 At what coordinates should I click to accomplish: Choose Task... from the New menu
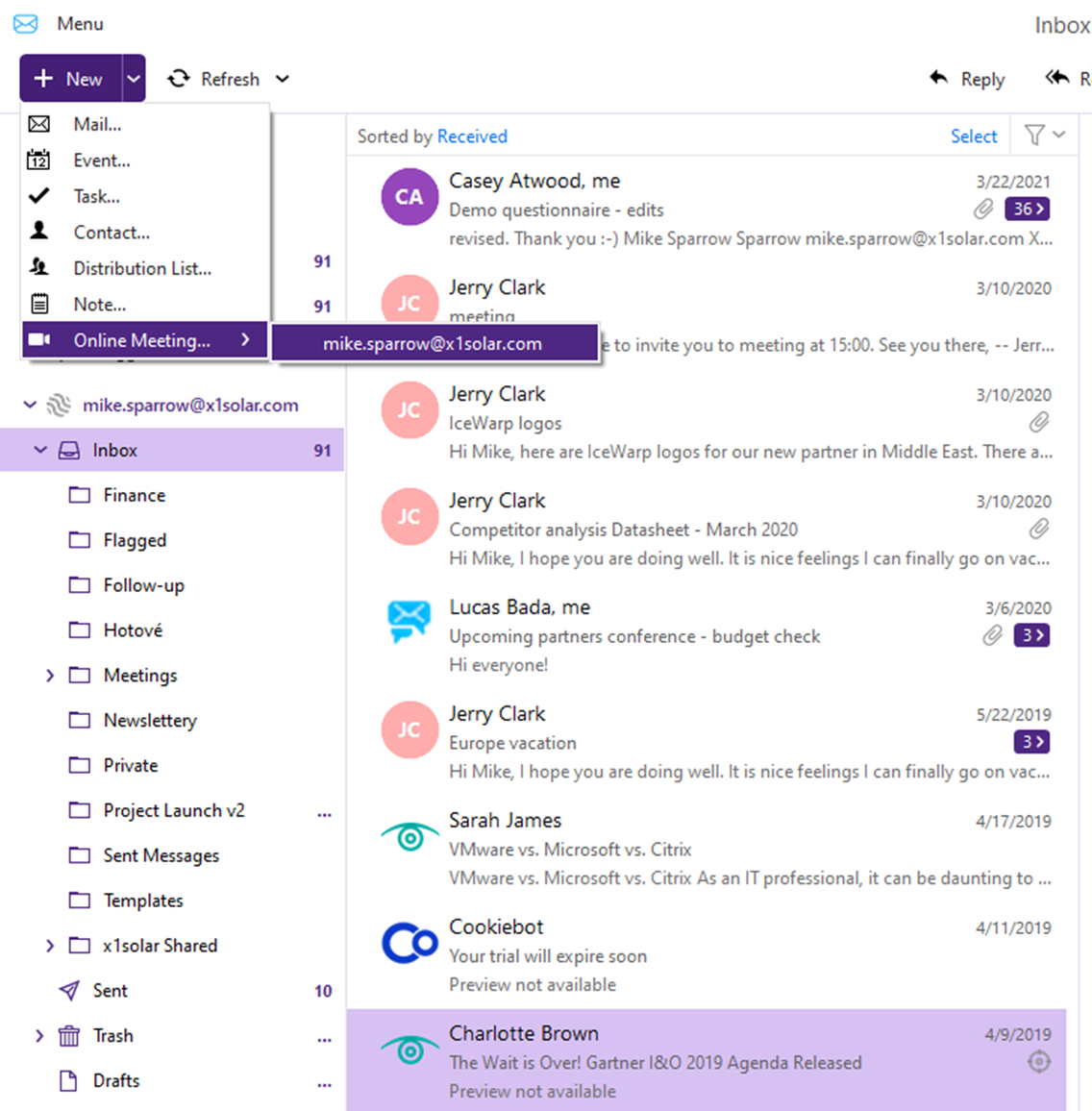point(145,196)
